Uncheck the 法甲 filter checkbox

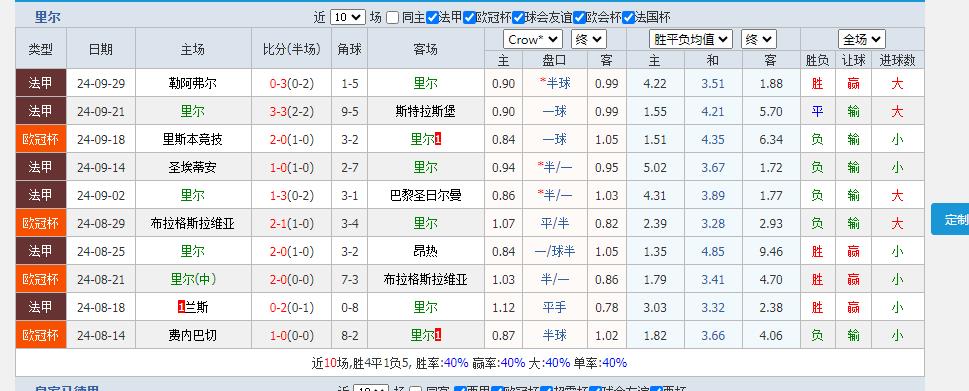[x=432, y=18]
